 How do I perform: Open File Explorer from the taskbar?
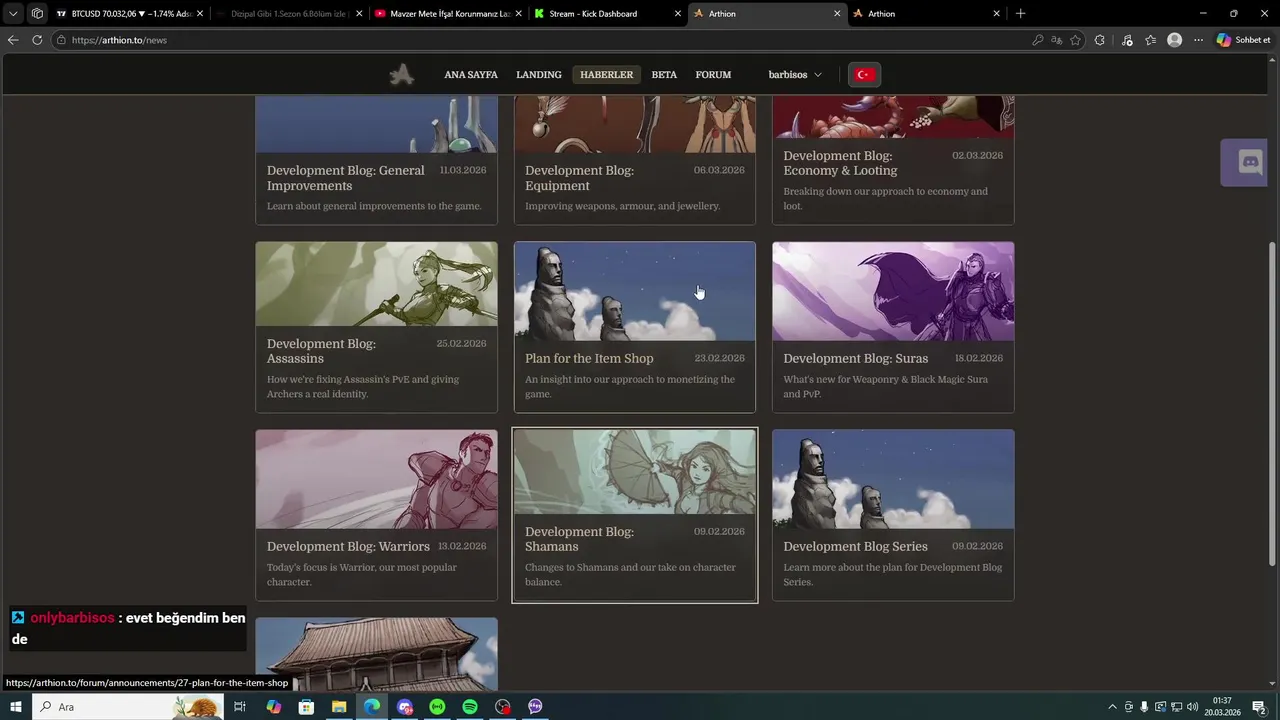[339, 707]
